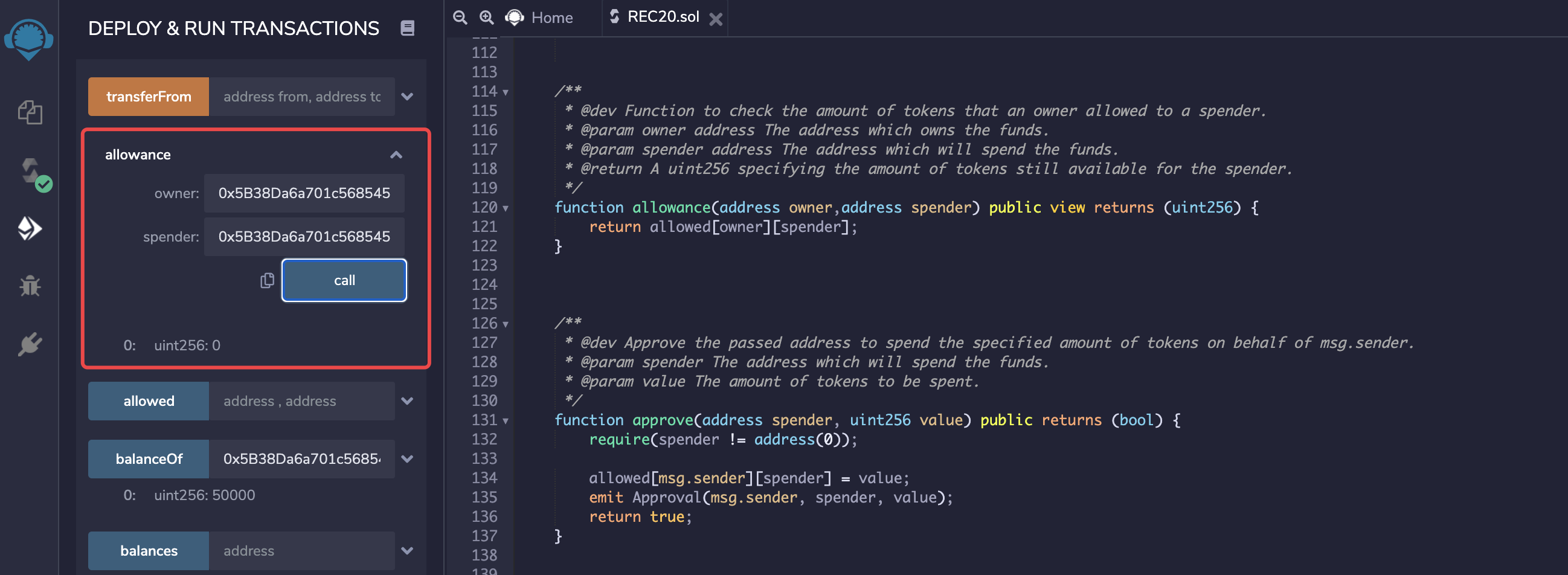Open the Debugger bug icon
Screen dimensions: 1568x575
30,285
